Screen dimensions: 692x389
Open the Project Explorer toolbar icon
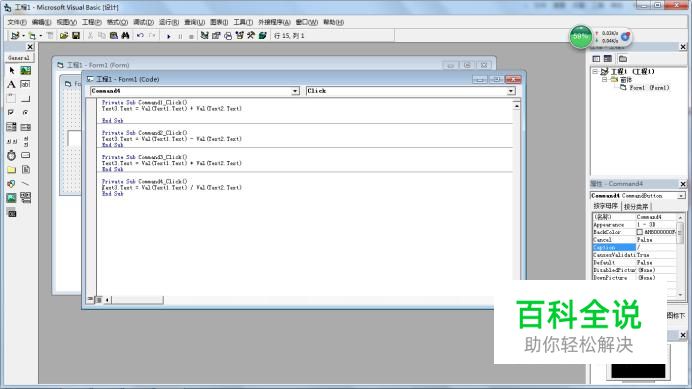point(204,36)
